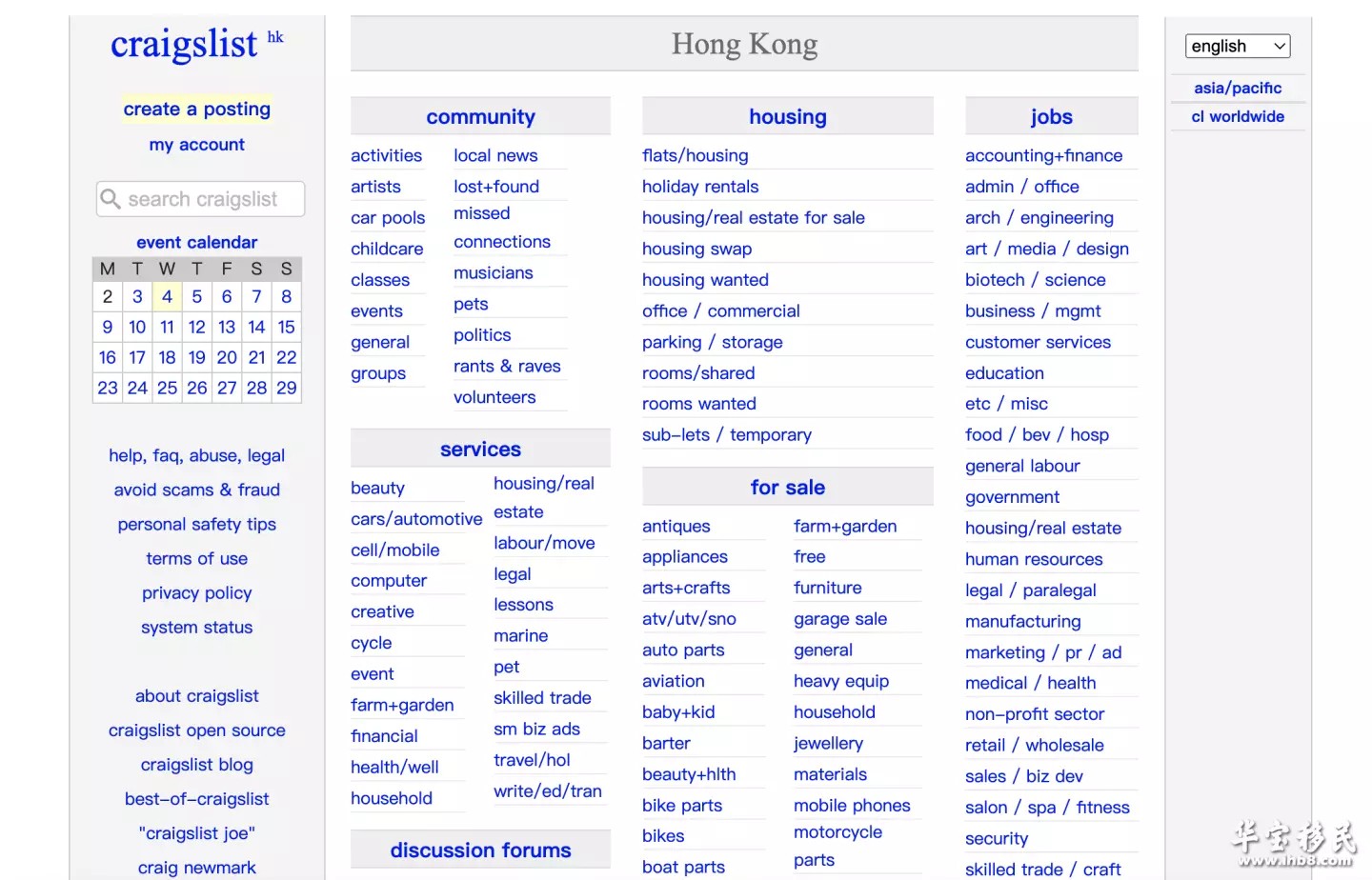Read avoid scams & fraud page
The image size is (1372, 880).
197,490
